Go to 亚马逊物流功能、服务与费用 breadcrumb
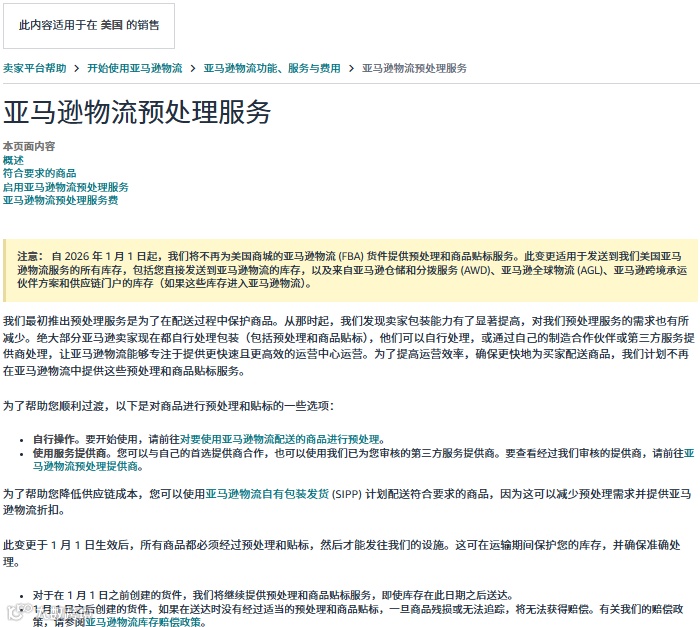 coord(272,68)
